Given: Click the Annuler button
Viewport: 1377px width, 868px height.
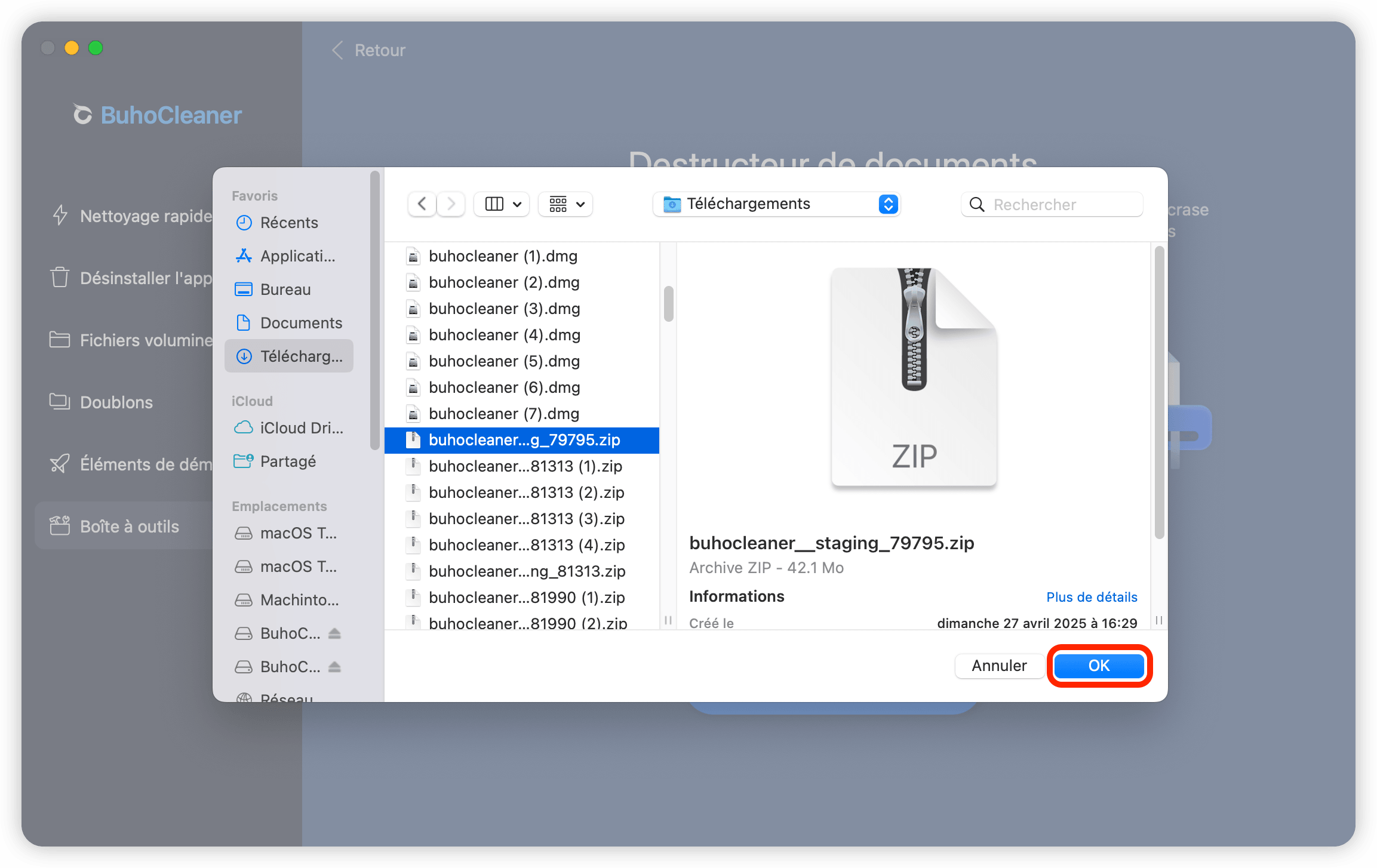Looking at the screenshot, I should point(999,666).
